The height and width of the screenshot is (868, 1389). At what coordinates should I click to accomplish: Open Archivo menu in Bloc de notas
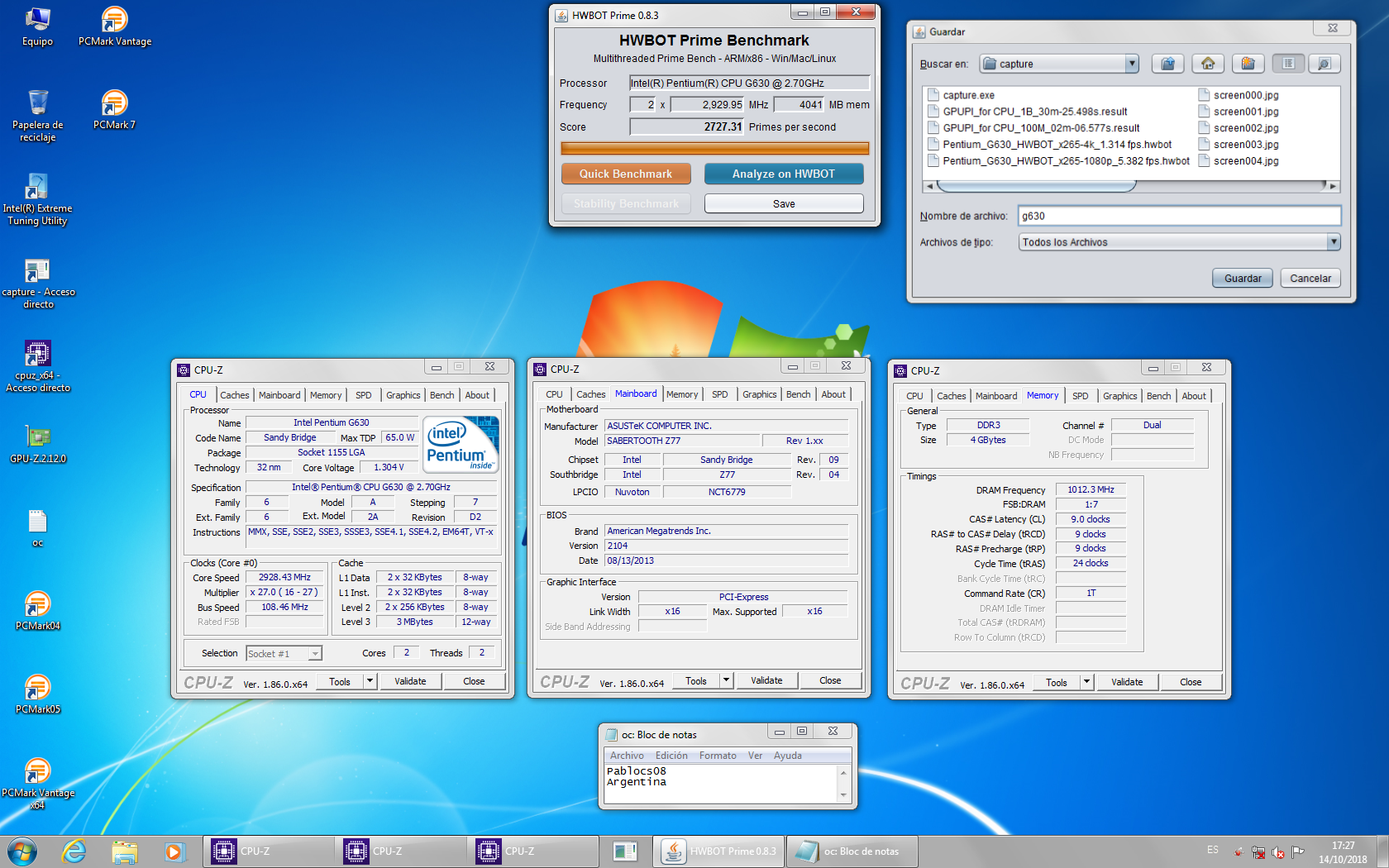627,756
